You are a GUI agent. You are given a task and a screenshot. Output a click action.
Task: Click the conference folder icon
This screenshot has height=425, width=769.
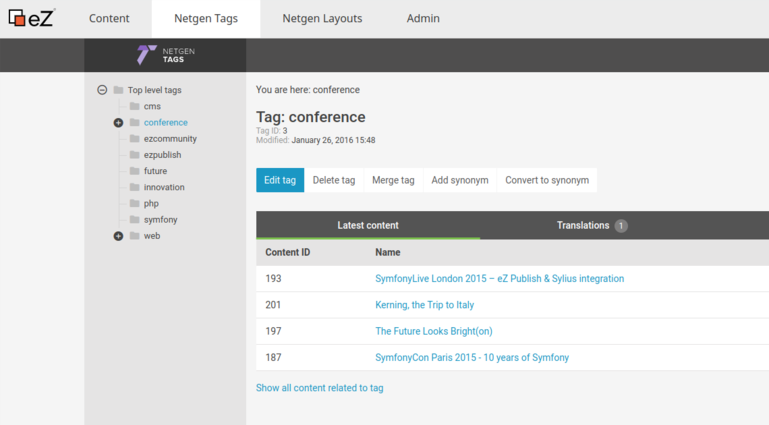point(134,122)
